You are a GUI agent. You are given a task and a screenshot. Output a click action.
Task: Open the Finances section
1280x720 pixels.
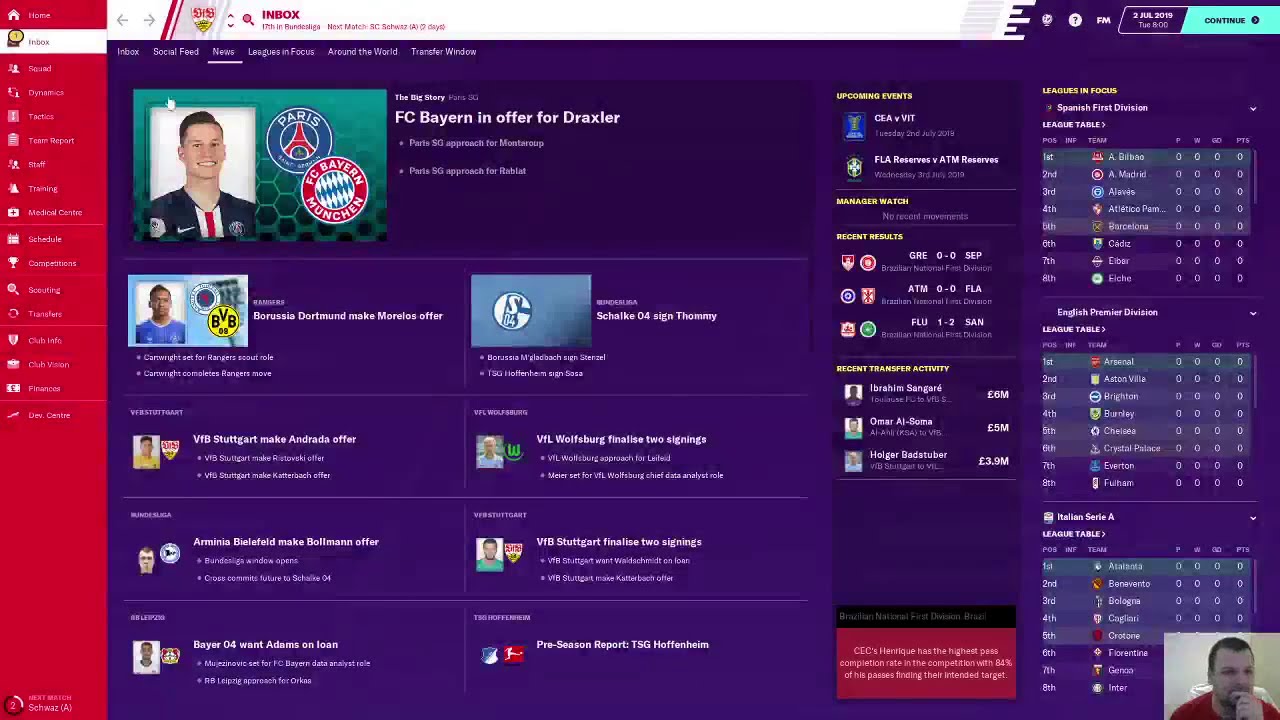point(44,388)
